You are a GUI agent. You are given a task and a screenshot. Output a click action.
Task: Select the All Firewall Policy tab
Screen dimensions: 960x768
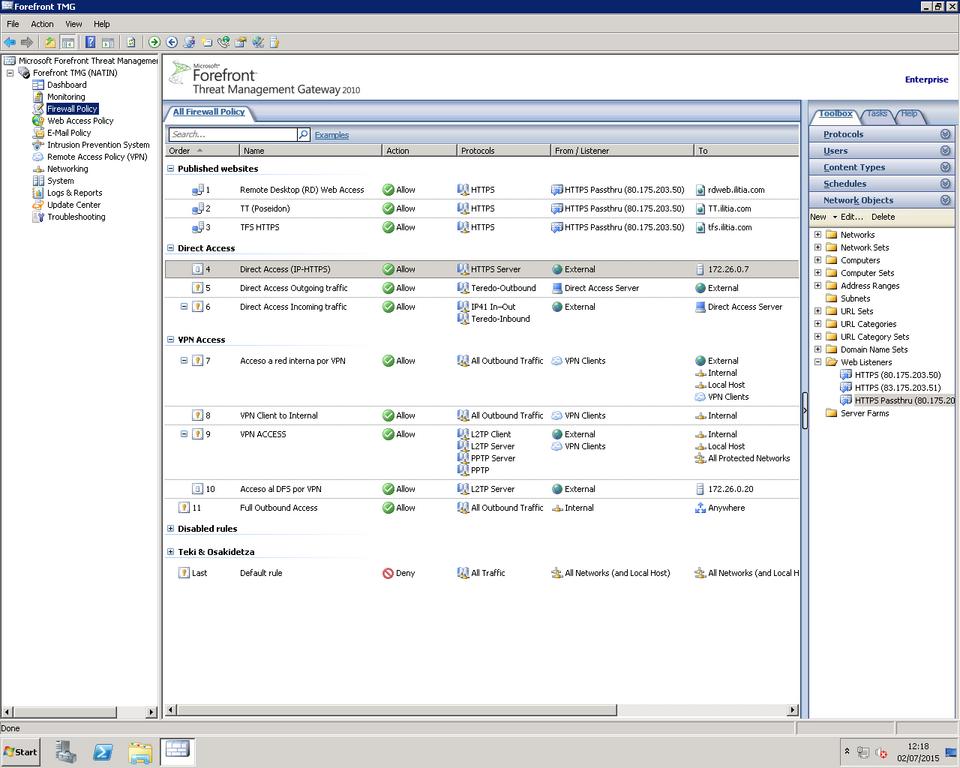[209, 112]
